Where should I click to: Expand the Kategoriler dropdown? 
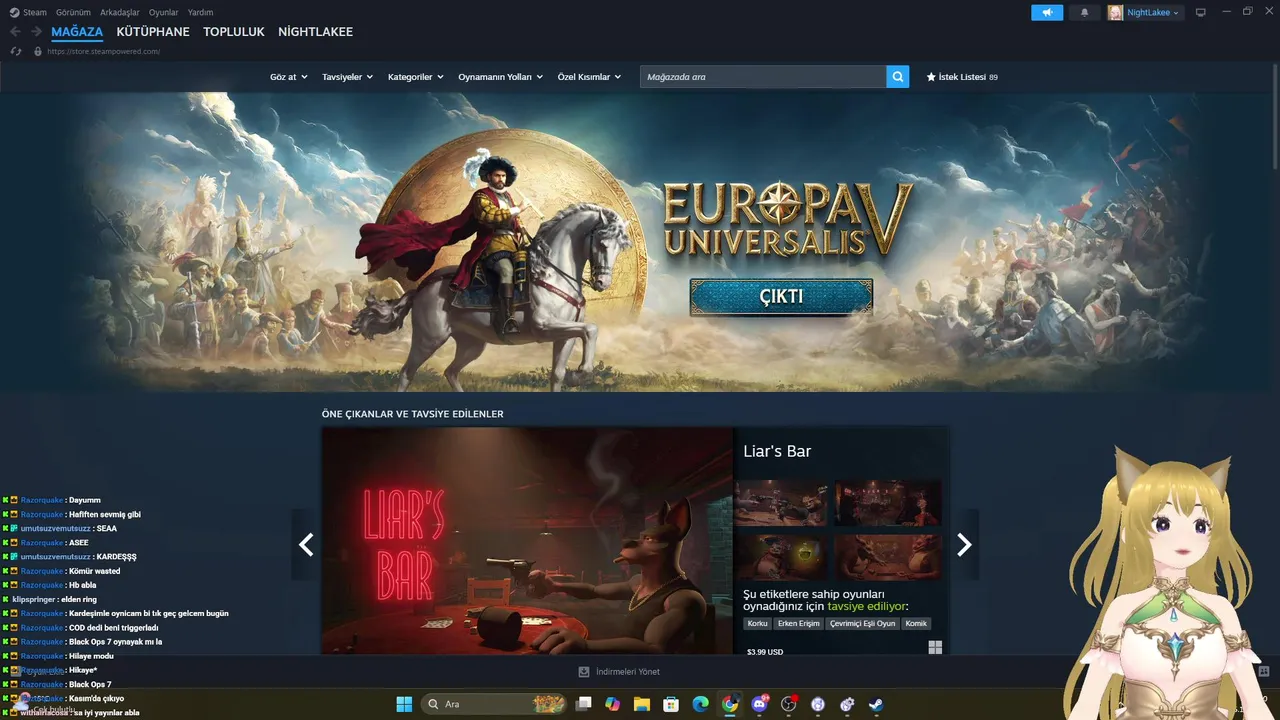[415, 77]
